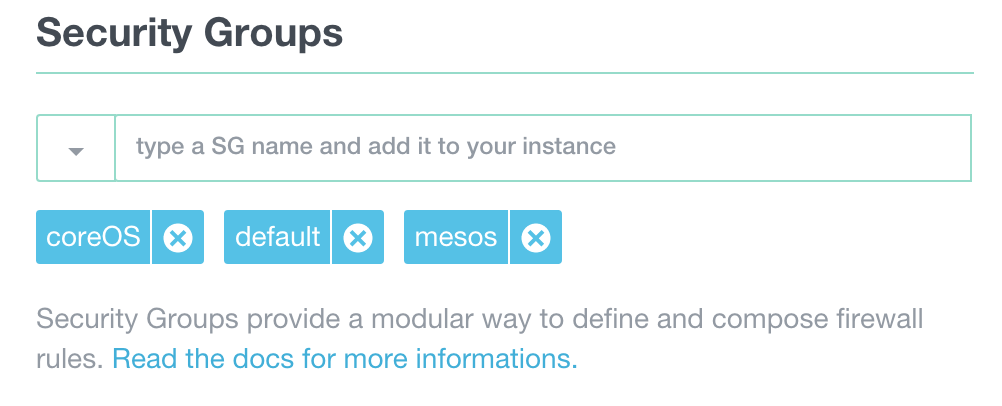Click the X icon beside coreOS
This screenshot has width=1002, height=406.
click(178, 238)
